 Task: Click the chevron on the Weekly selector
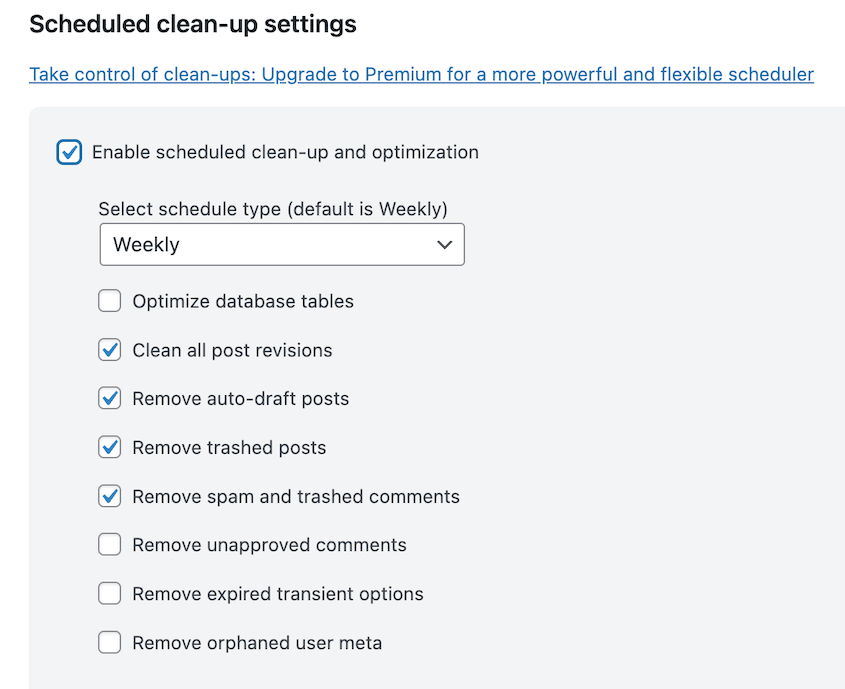[446, 244]
